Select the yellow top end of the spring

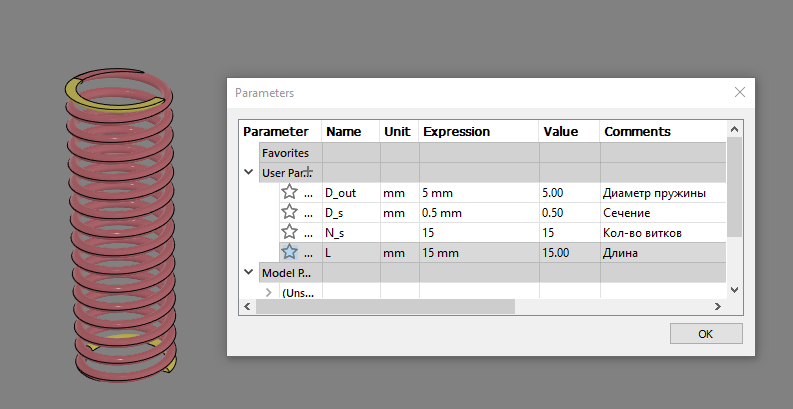click(x=78, y=93)
